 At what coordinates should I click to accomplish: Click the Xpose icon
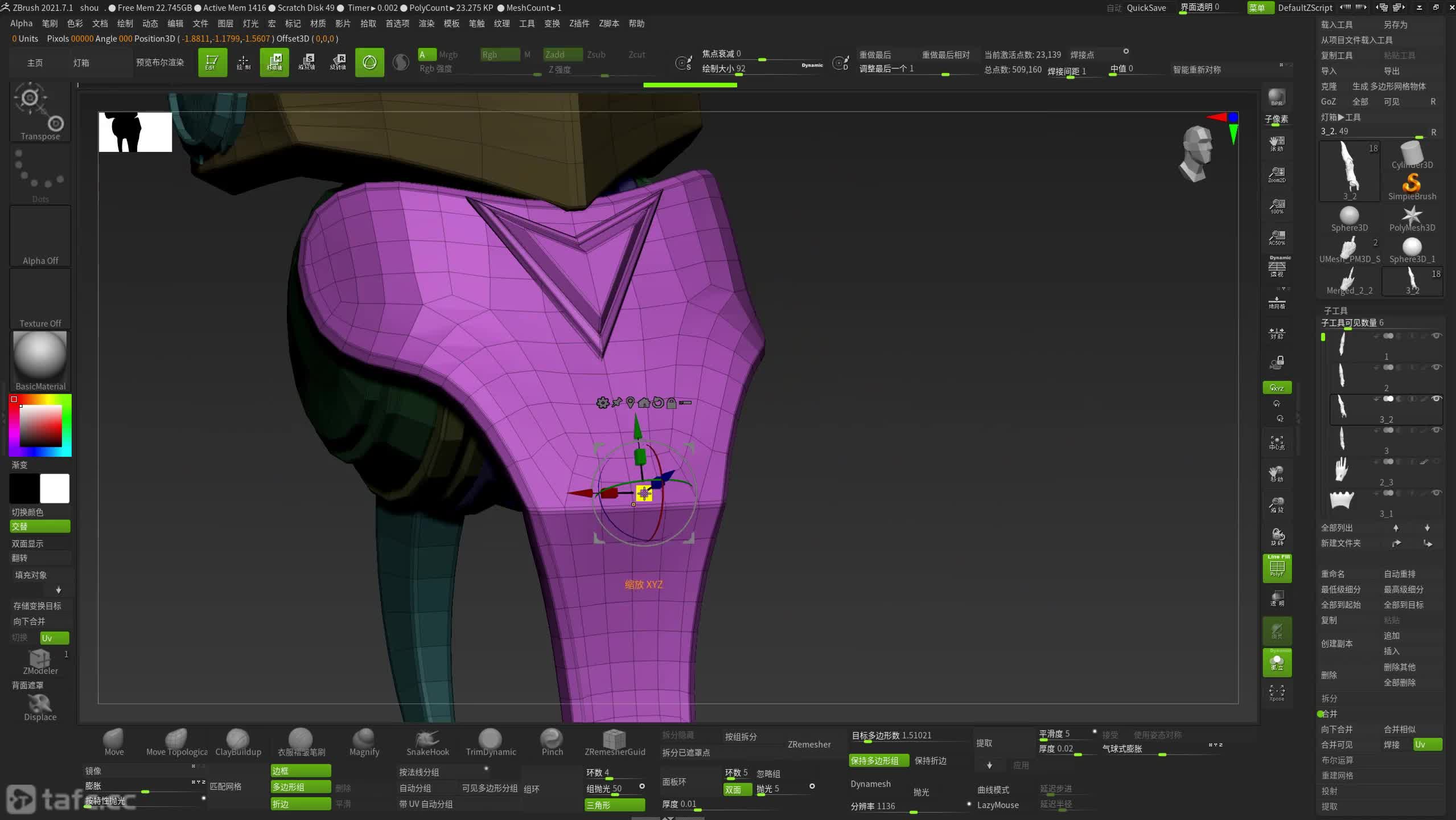coord(1277,692)
